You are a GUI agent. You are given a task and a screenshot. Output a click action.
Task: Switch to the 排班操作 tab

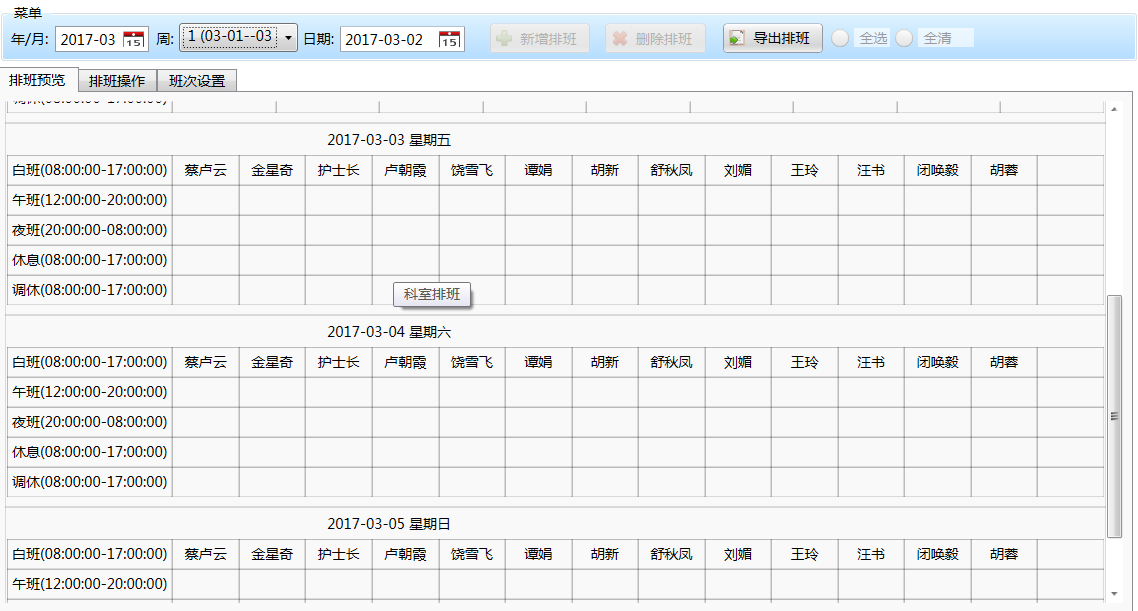point(117,81)
